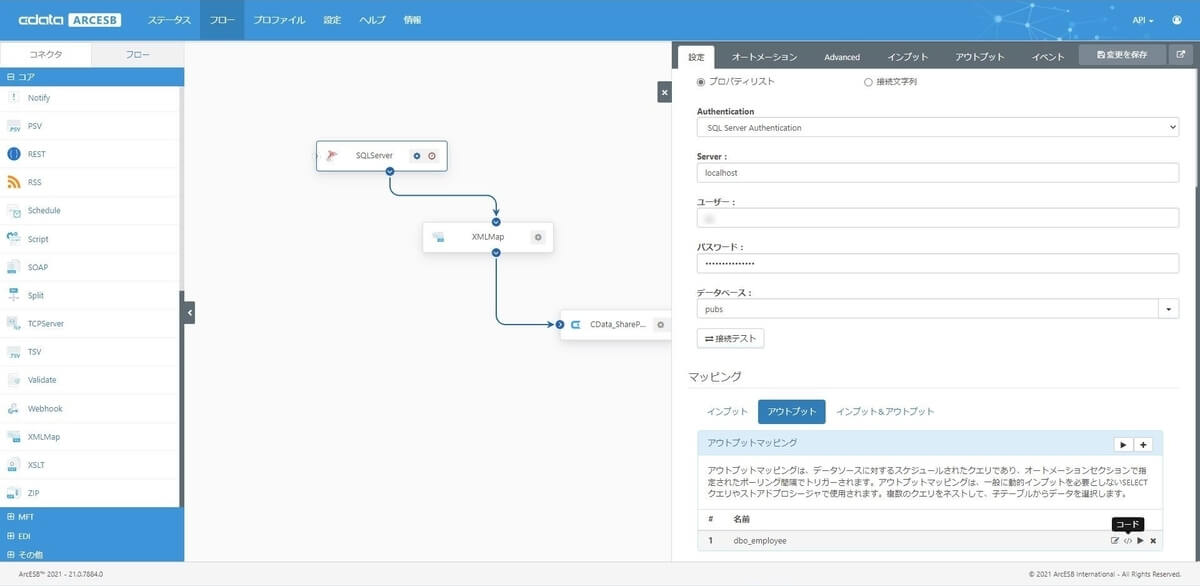Screen dimensions: 1200x586
Task: Switch to the フロー sidebar tab
Action: 137,55
